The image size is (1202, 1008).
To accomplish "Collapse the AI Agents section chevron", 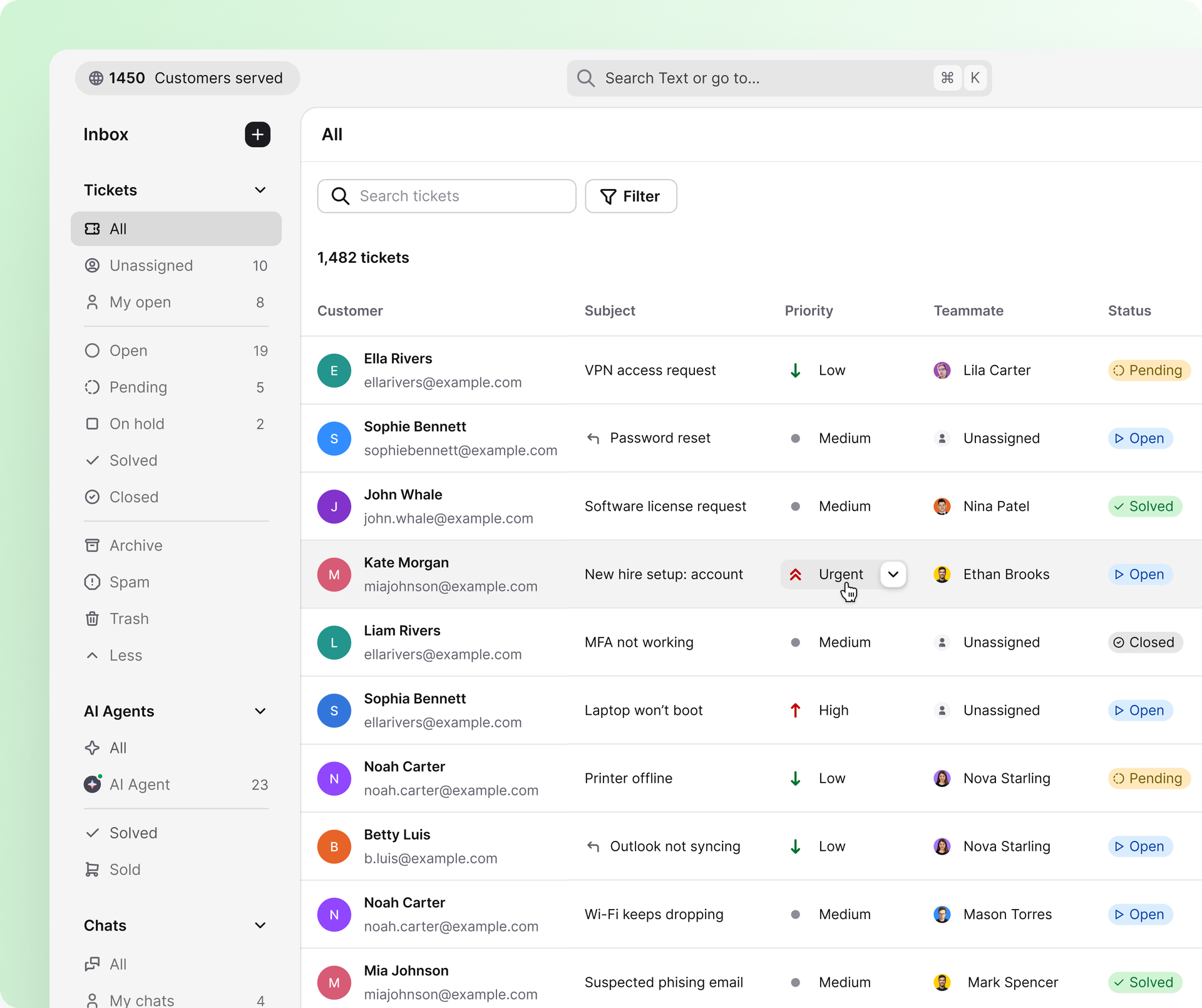I will click(260, 711).
